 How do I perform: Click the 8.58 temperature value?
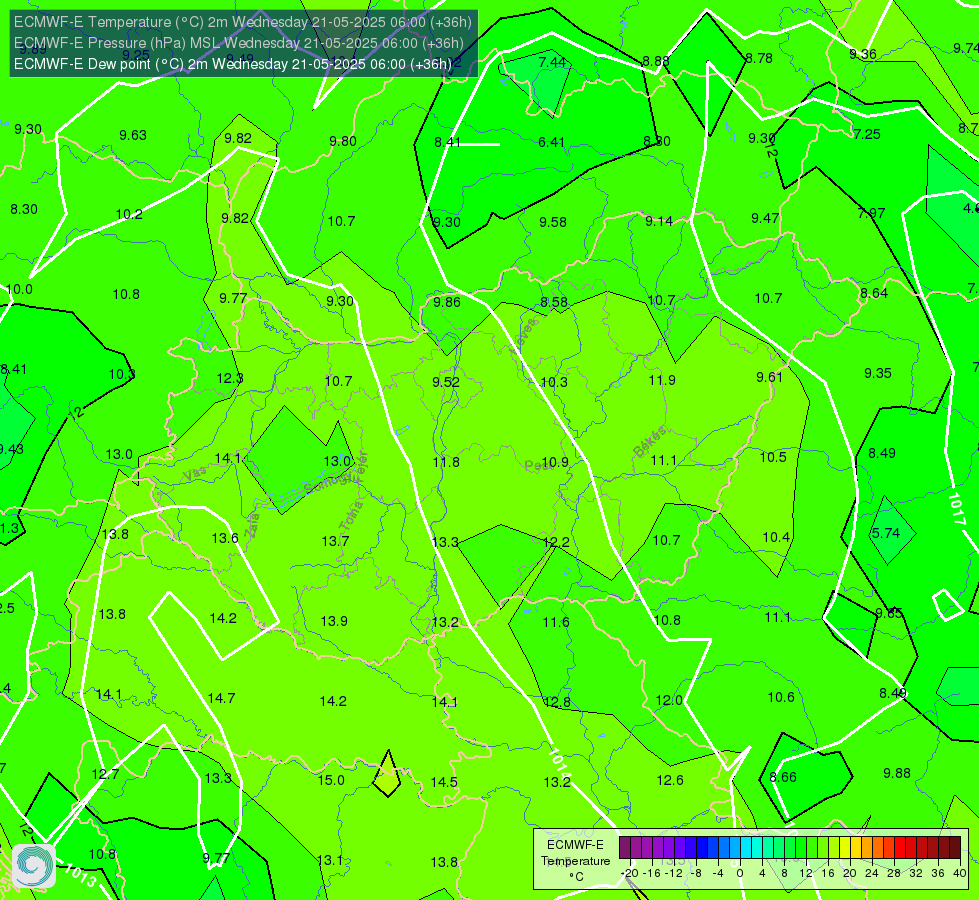554,302
